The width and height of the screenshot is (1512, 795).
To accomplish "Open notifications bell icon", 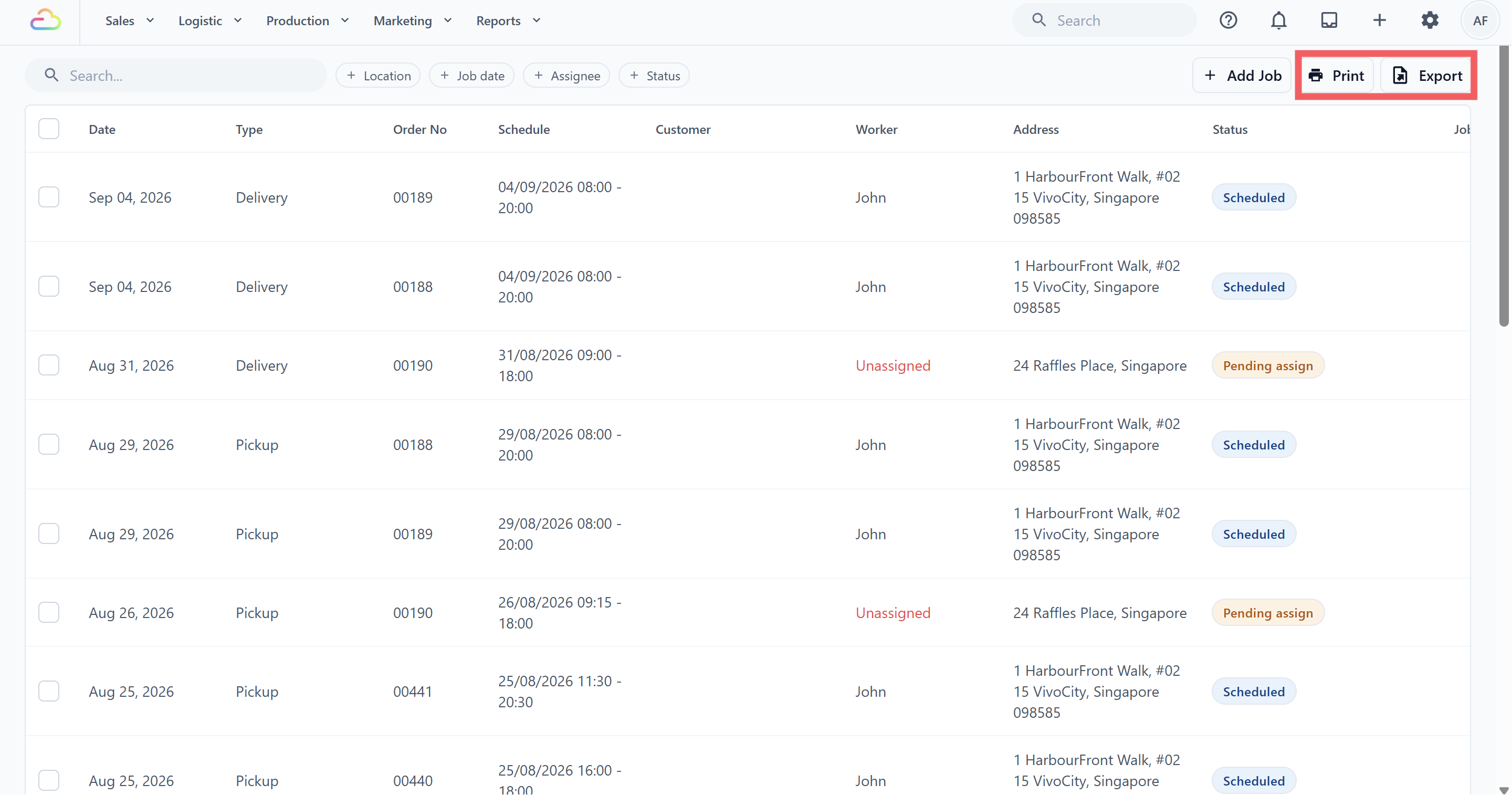I will tap(1278, 20).
